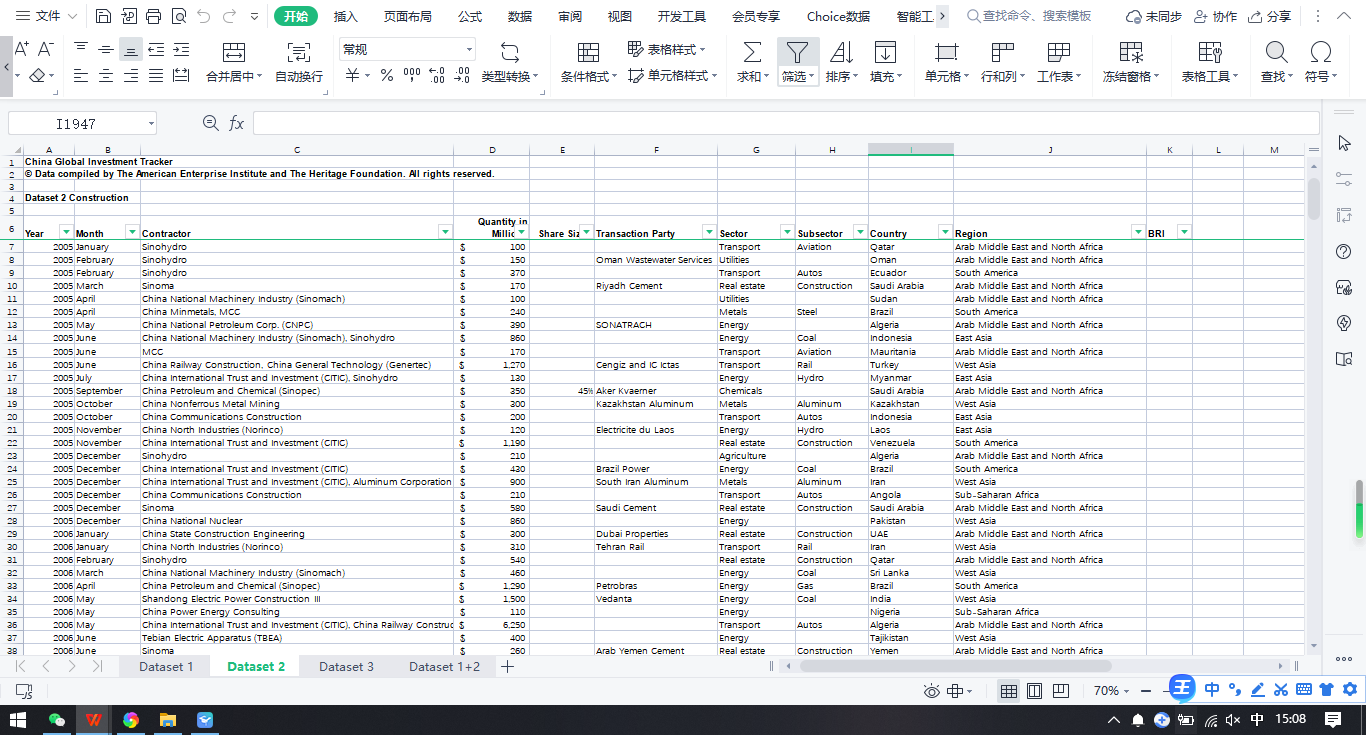Expand the number format combo box
Screen dimensions: 1366x735
tap(469, 50)
